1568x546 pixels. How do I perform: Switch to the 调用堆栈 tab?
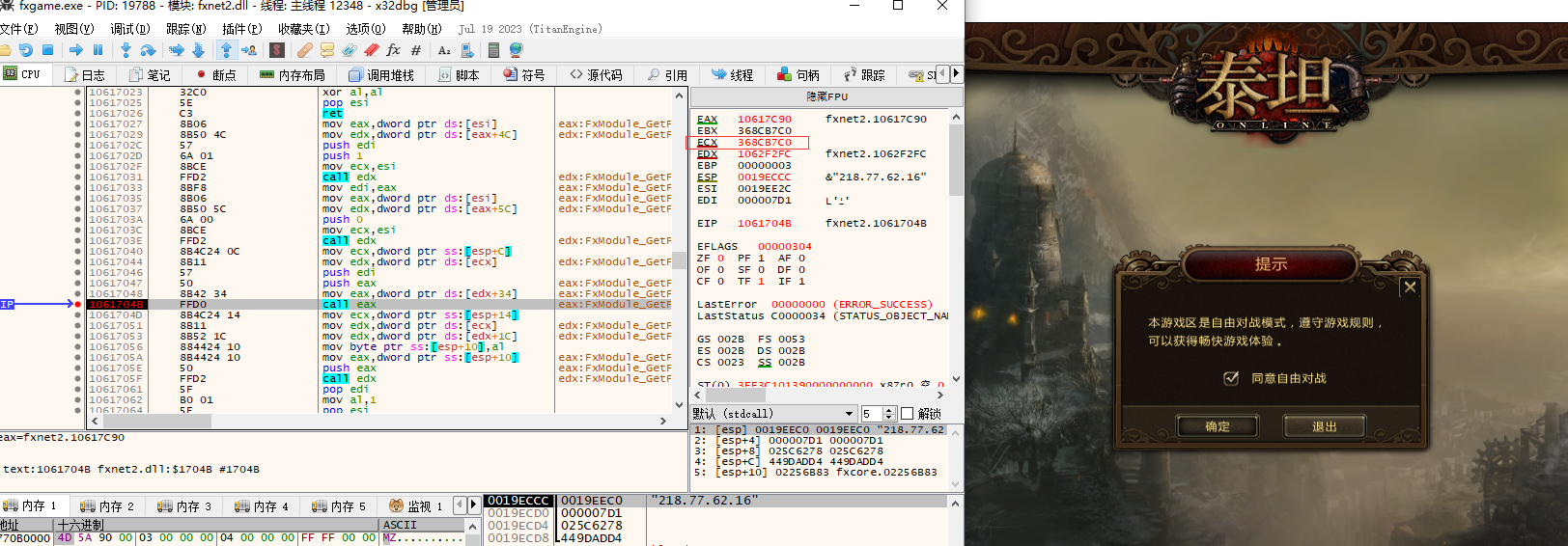click(x=381, y=74)
